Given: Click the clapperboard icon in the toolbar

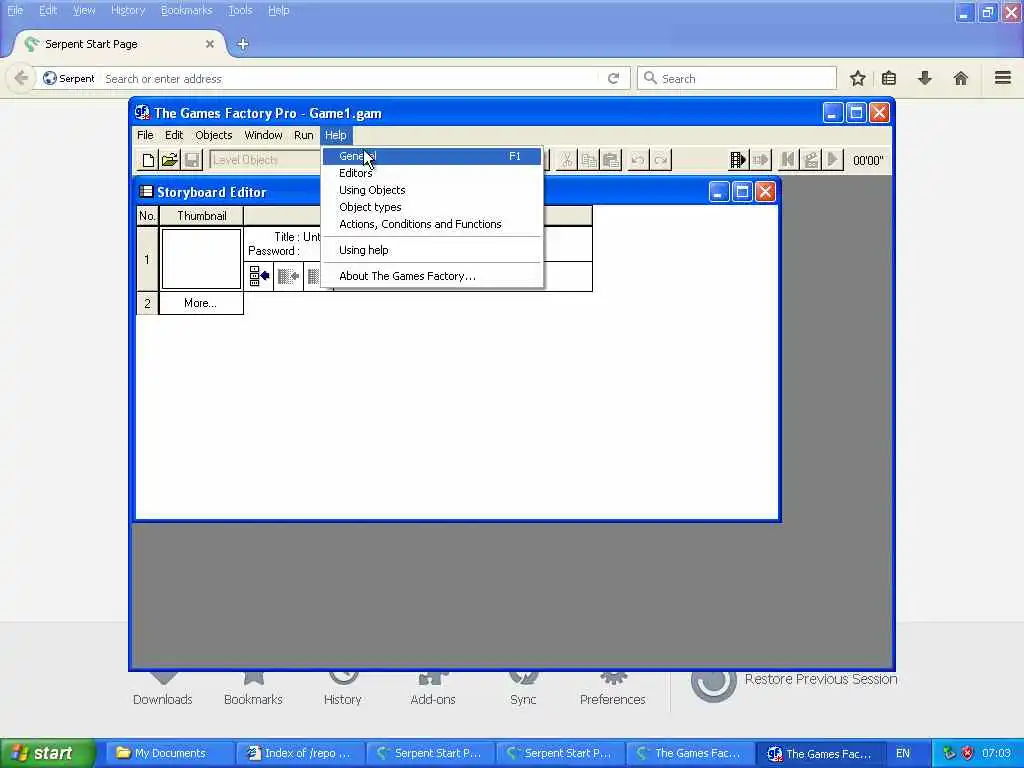Looking at the screenshot, I should [811, 160].
